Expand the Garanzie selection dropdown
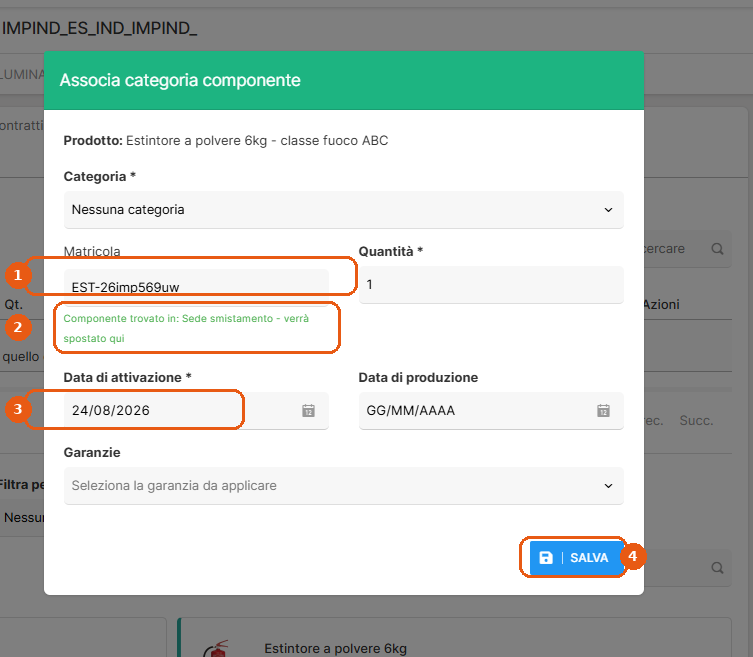Viewport: 753px width, 657px height. coord(343,486)
